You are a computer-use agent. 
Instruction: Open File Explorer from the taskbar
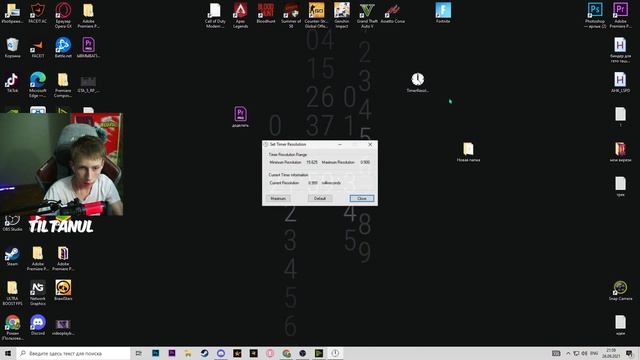coord(188,353)
